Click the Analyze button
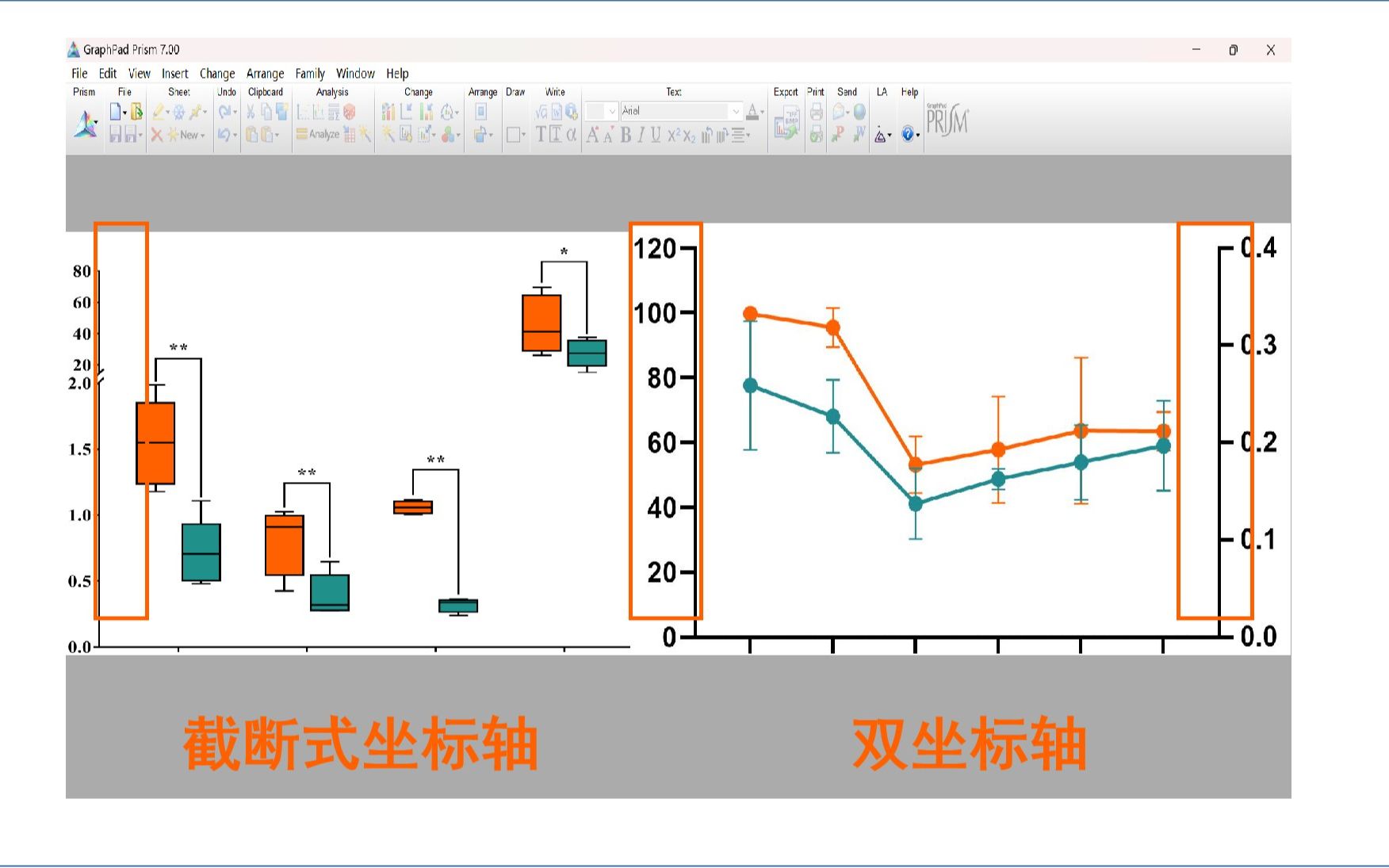Viewport: 1389px width, 868px height. [318, 134]
